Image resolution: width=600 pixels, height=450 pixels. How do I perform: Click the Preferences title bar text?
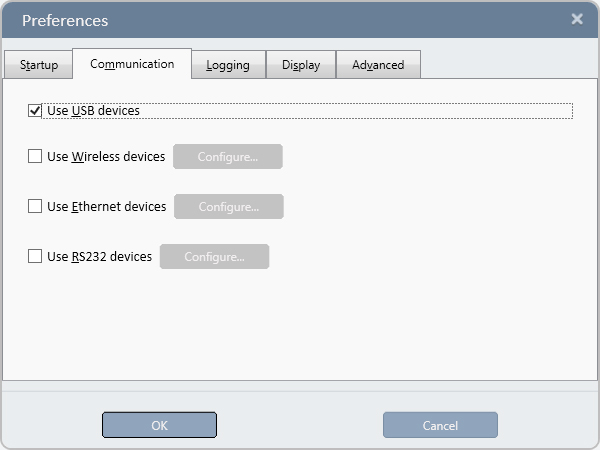pyautogui.click(x=65, y=20)
